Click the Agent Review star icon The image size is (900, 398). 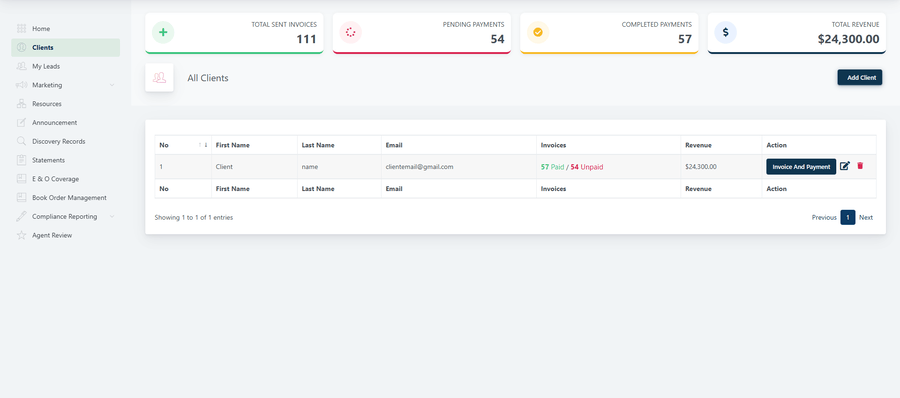click(21, 235)
